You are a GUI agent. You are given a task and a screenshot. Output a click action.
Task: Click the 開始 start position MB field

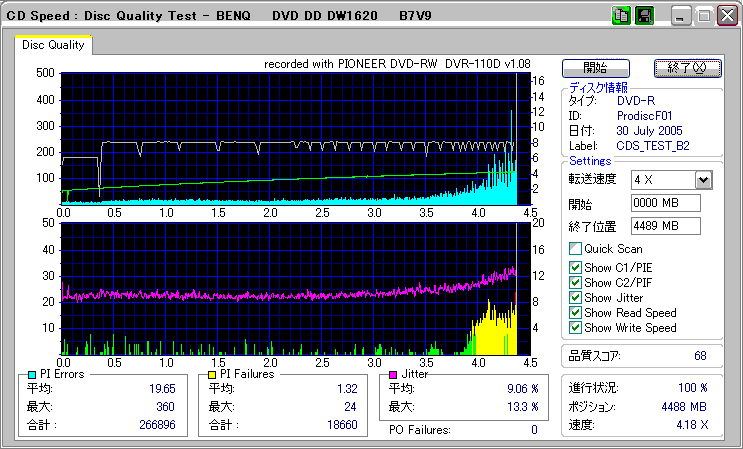[665, 204]
